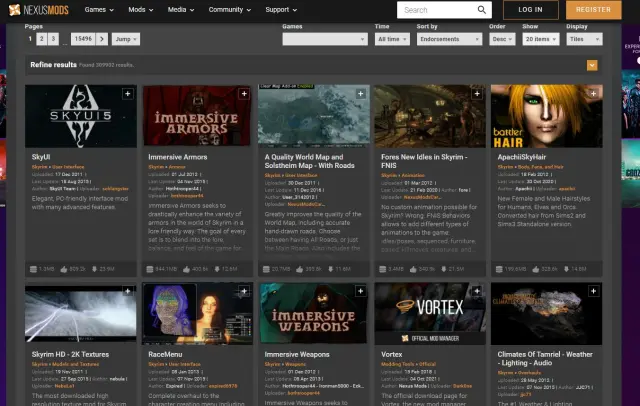Open Fores New Idles in Skyrim title

pyautogui.click(x=424, y=161)
